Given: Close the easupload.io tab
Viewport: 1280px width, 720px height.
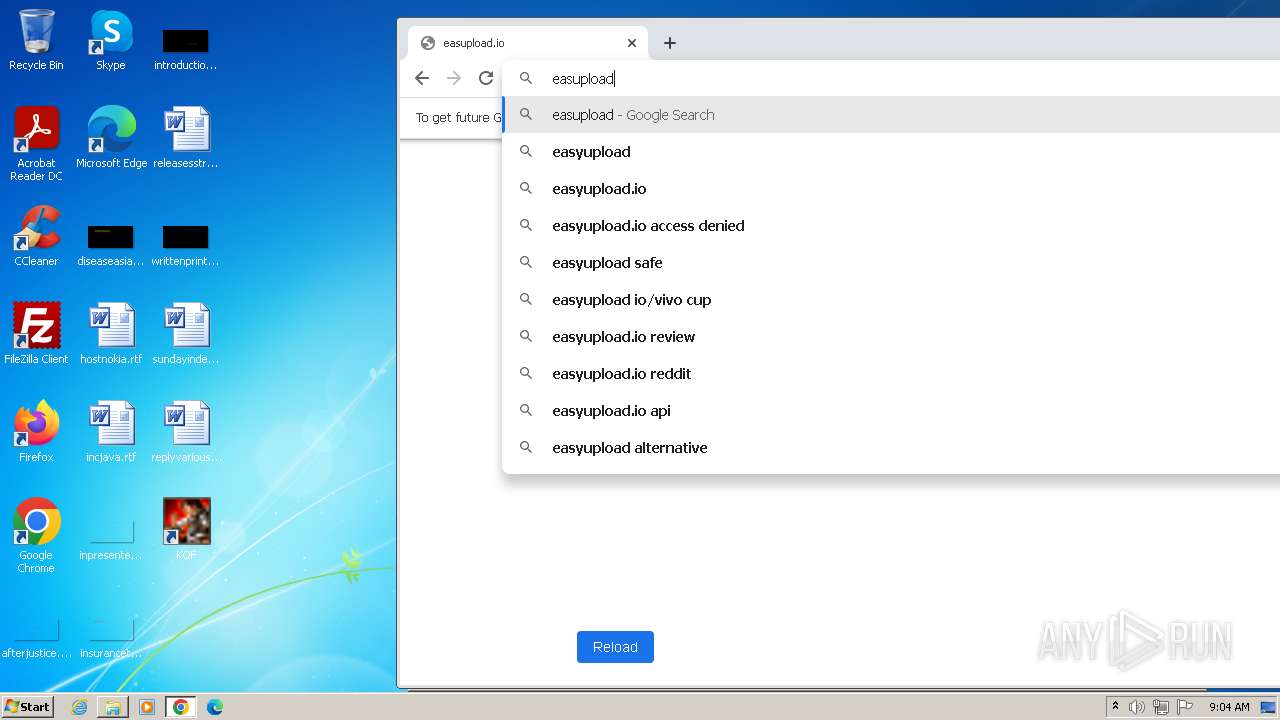Looking at the screenshot, I should [x=632, y=43].
